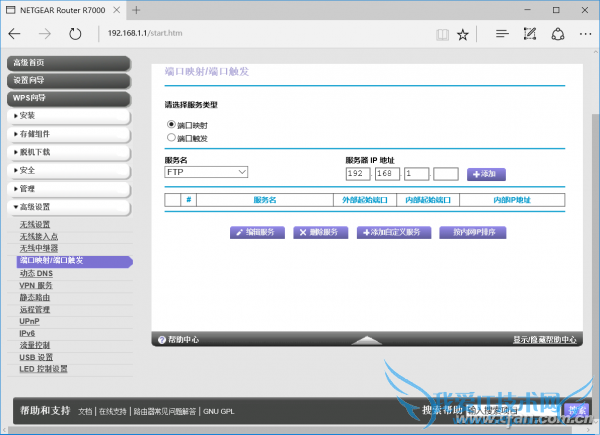600x435 pixels.
Task: Collapse the 高级设置 sidebar section
Action: pyautogui.click(x=69, y=207)
